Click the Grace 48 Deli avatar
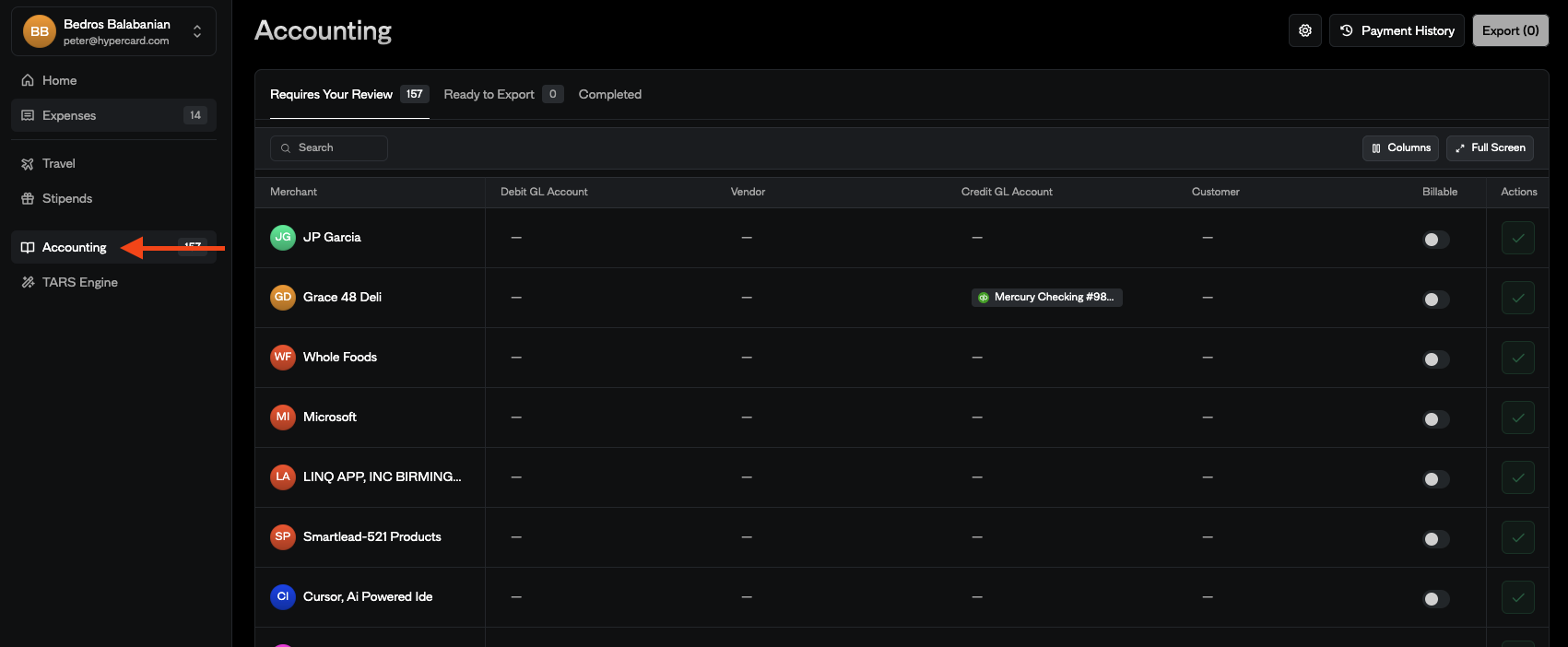Screen dimensions: 1568x647 point(282,297)
